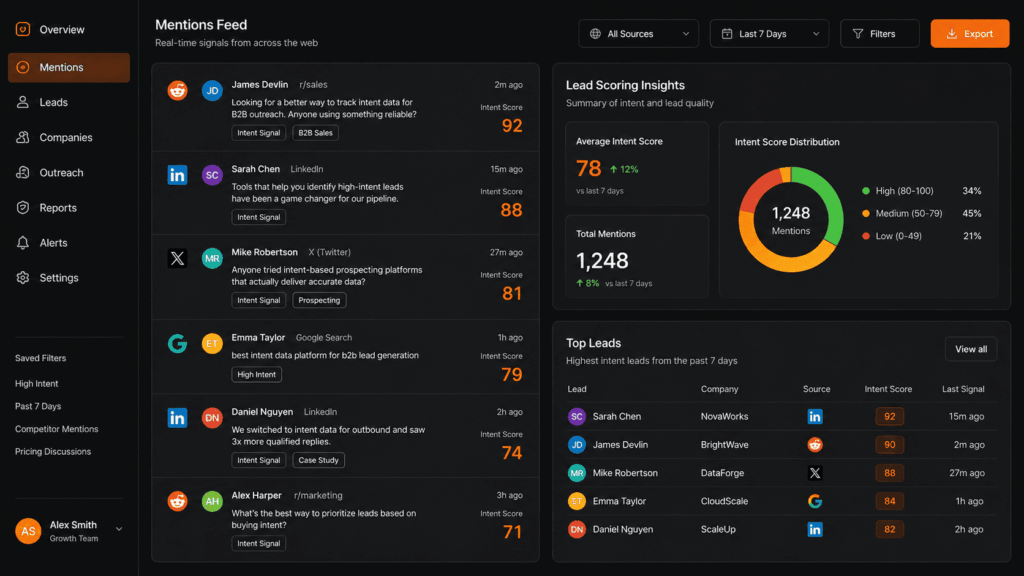Image resolution: width=1024 pixels, height=576 pixels.
Task: Click the X (Twitter) icon on Mike Robertson's post
Action: [x=177, y=257]
